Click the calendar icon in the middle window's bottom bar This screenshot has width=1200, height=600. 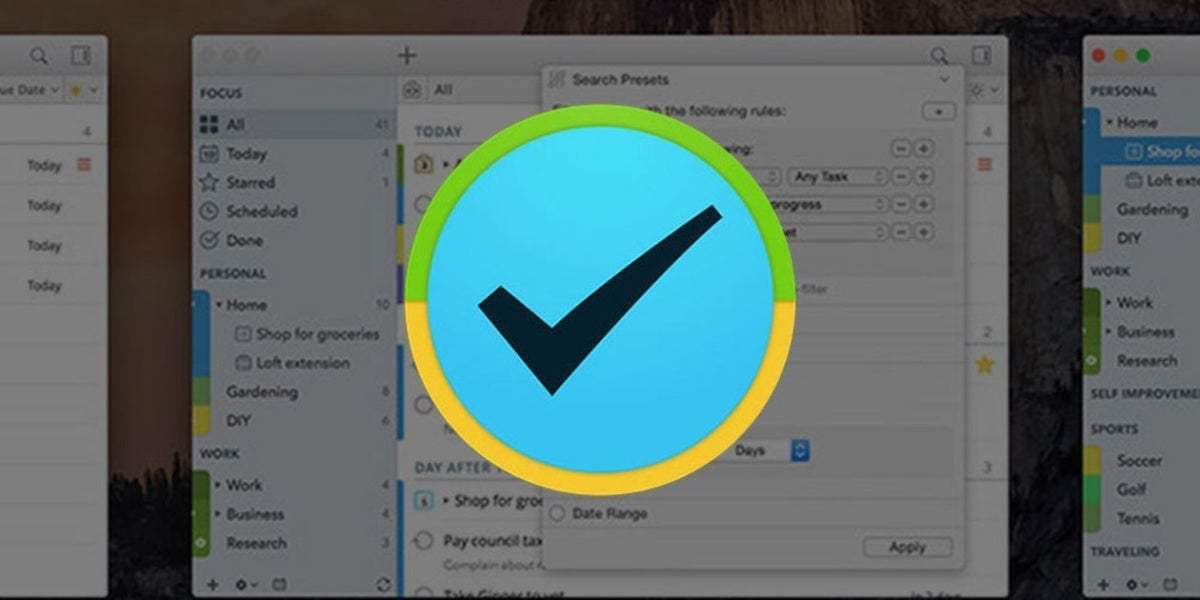click(280, 584)
